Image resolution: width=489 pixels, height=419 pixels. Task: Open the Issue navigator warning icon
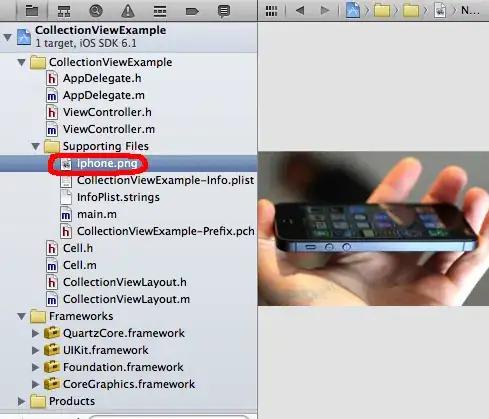pyautogui.click(x=128, y=11)
